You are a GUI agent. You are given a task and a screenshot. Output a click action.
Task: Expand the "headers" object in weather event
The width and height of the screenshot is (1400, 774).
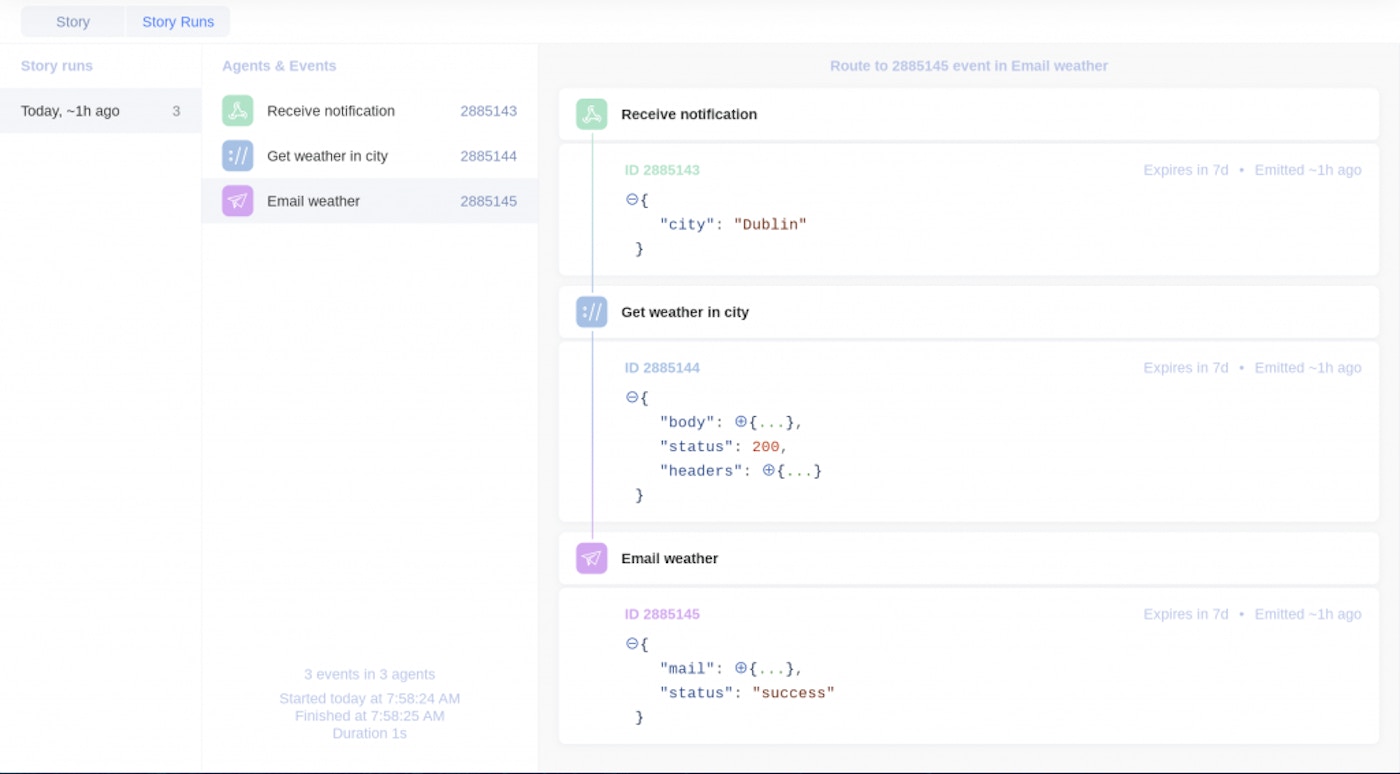[768, 470]
